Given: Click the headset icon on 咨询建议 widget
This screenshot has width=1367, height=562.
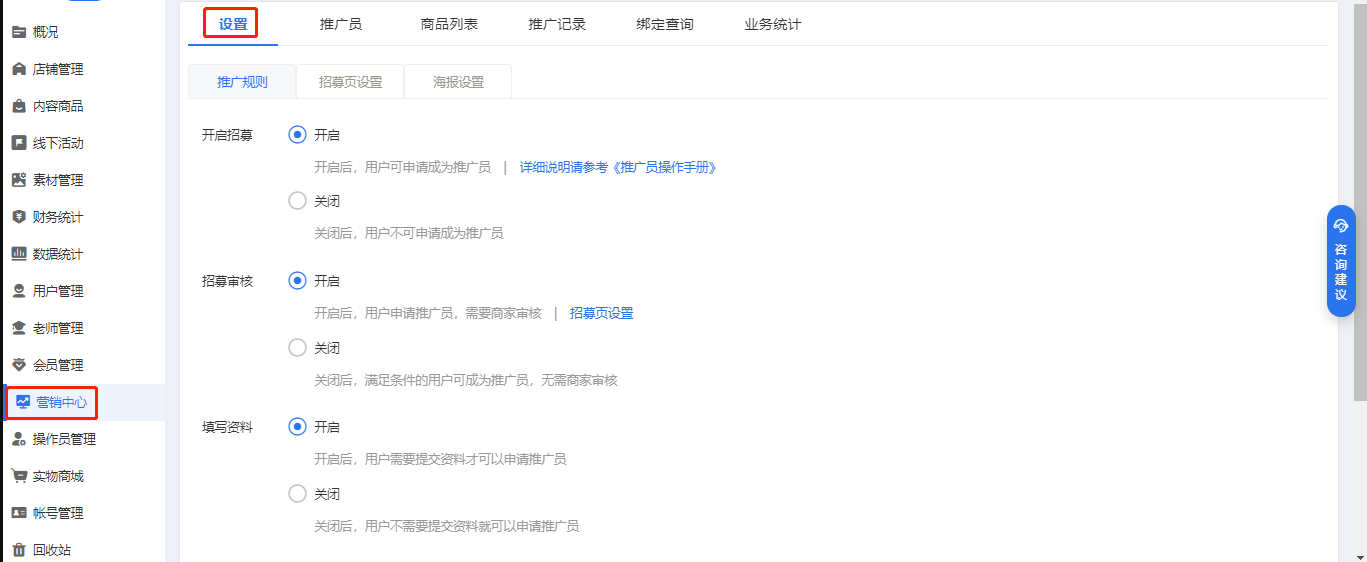Looking at the screenshot, I should 1341,226.
